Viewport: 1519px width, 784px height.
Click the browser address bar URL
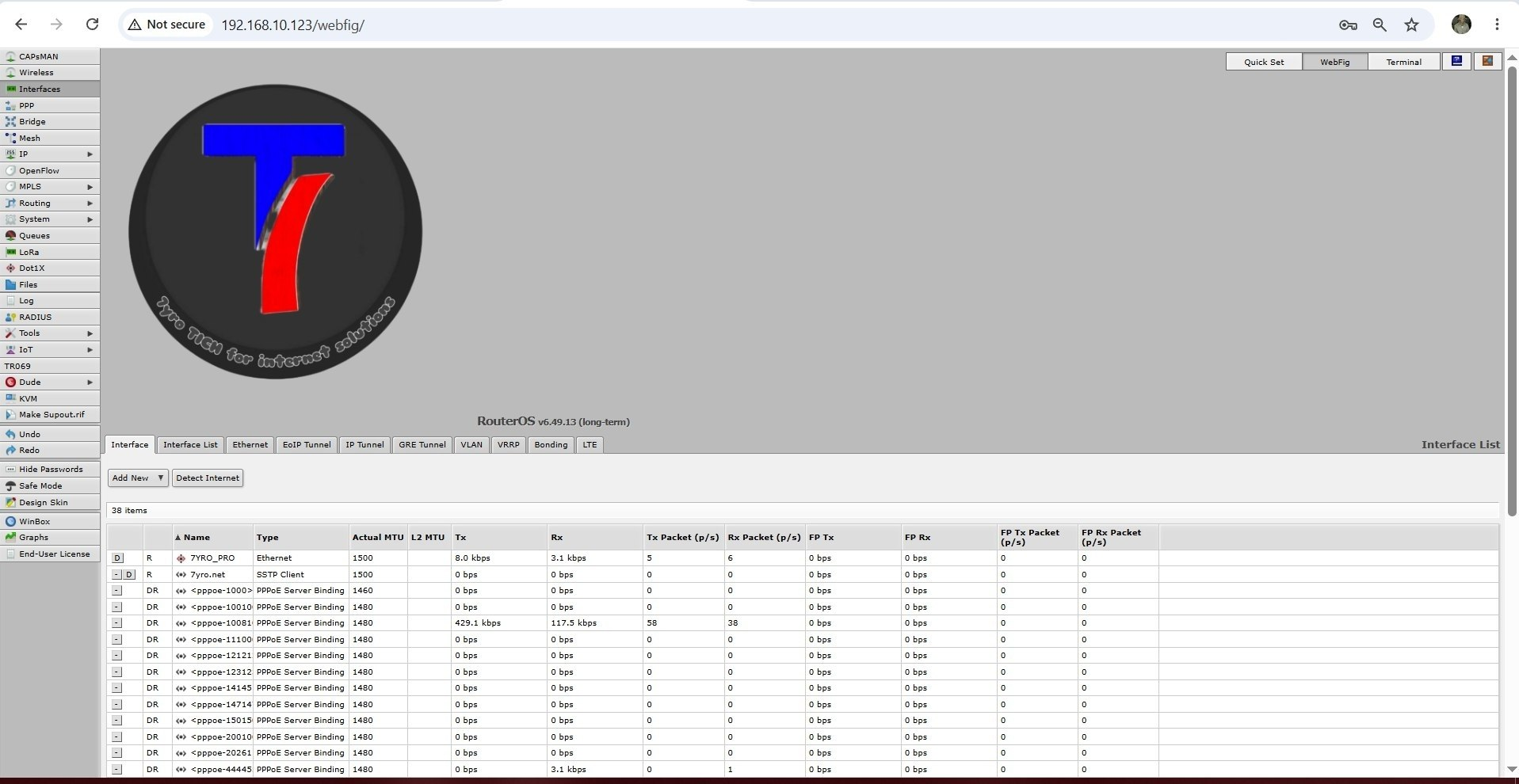(x=292, y=25)
